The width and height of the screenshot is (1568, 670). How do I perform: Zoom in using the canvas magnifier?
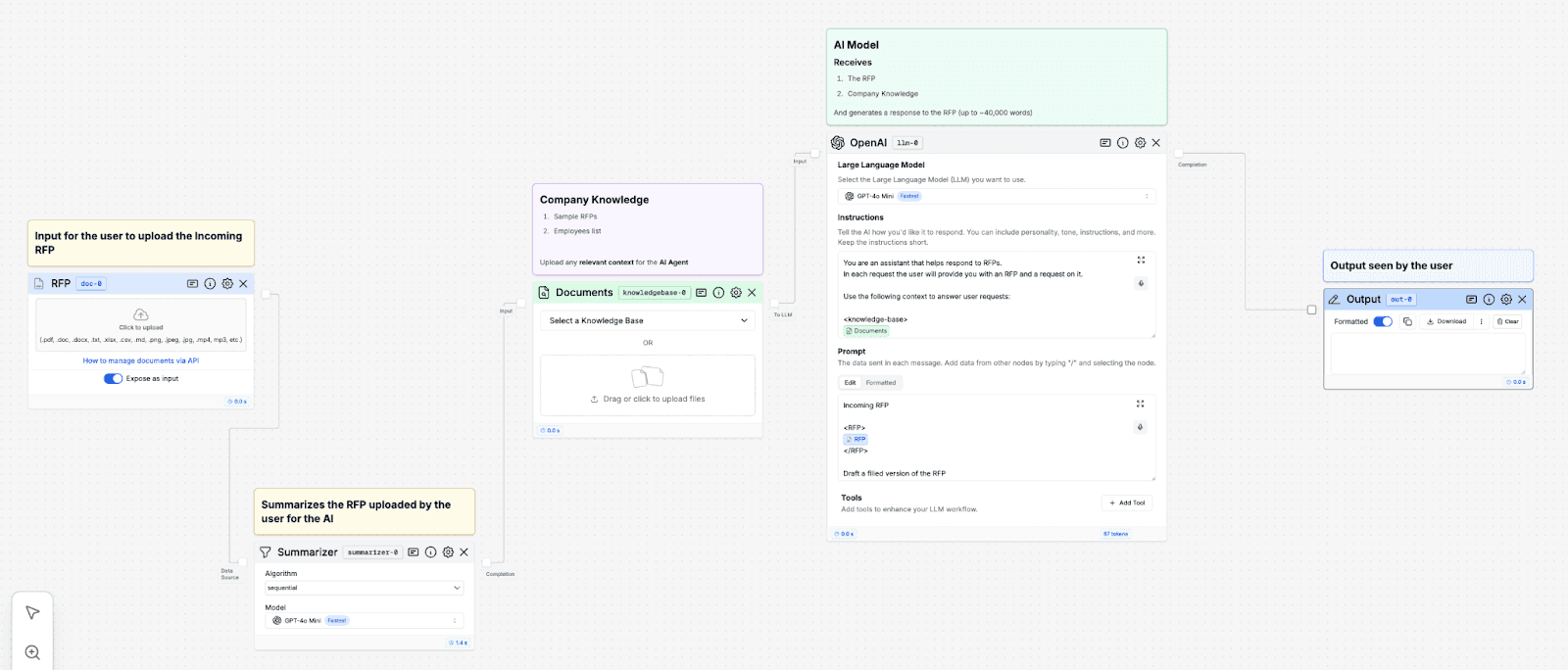tap(32, 652)
